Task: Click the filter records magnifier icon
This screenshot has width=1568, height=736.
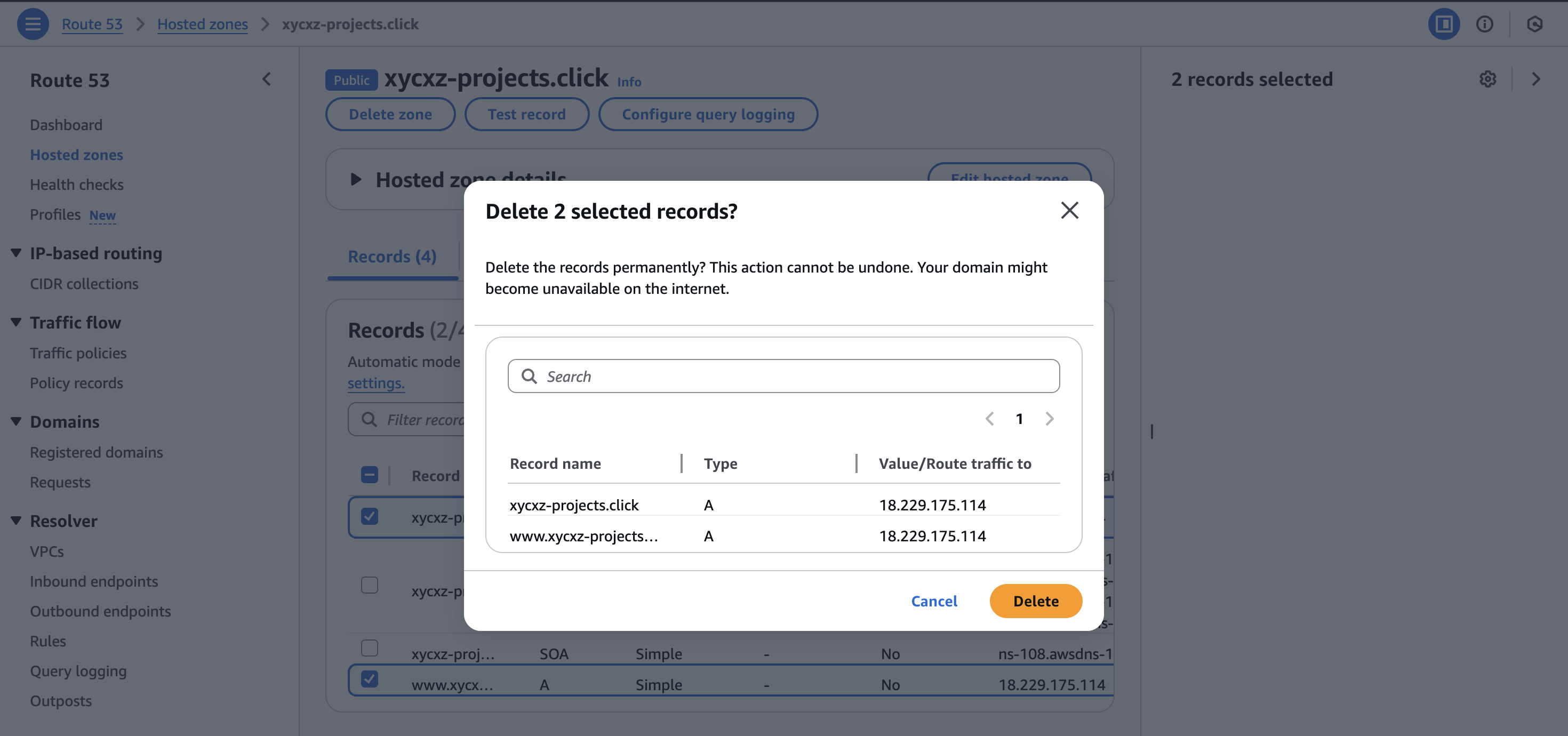Action: (369, 419)
